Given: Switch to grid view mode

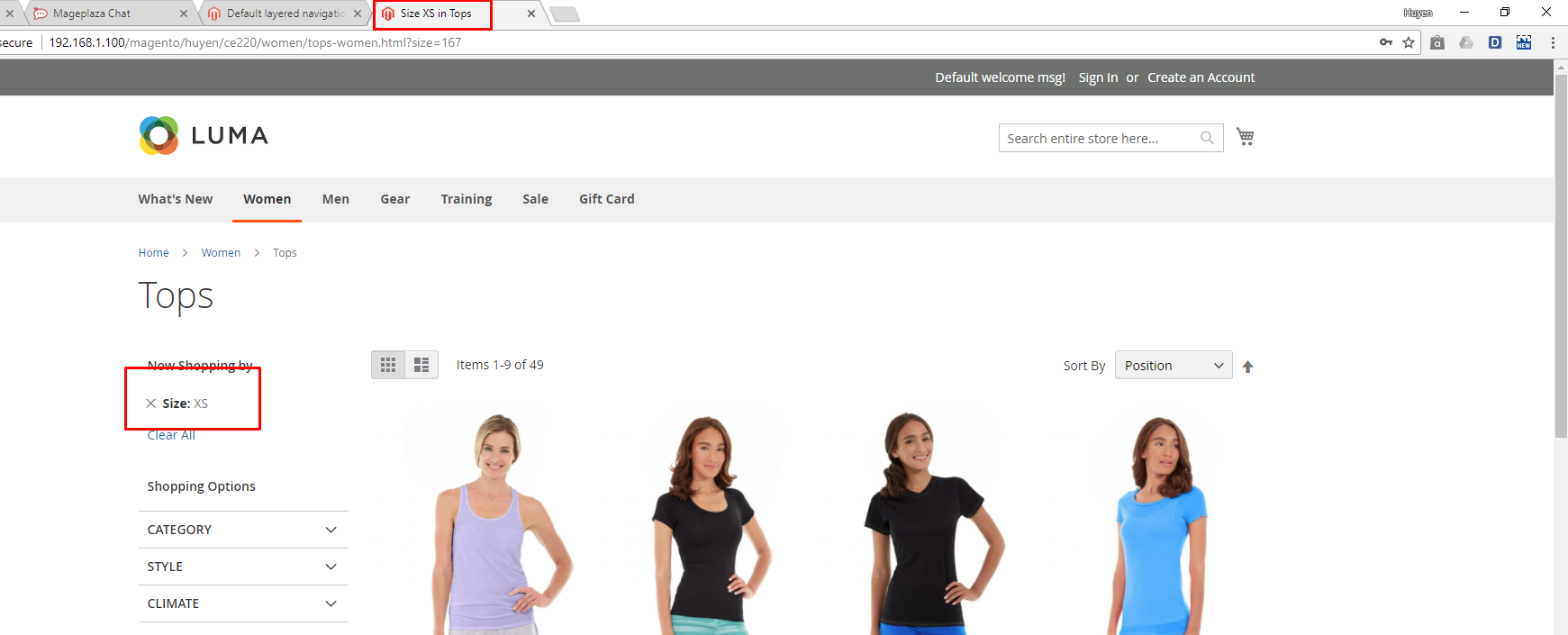Looking at the screenshot, I should pyautogui.click(x=388, y=365).
